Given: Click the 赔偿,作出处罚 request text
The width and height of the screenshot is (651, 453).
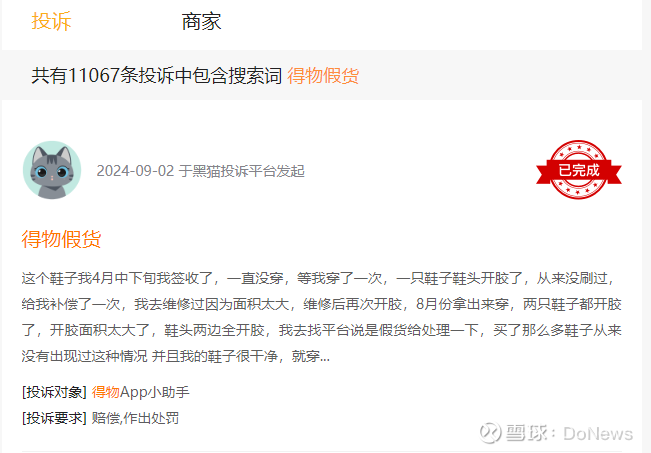Looking at the screenshot, I should point(135,418).
